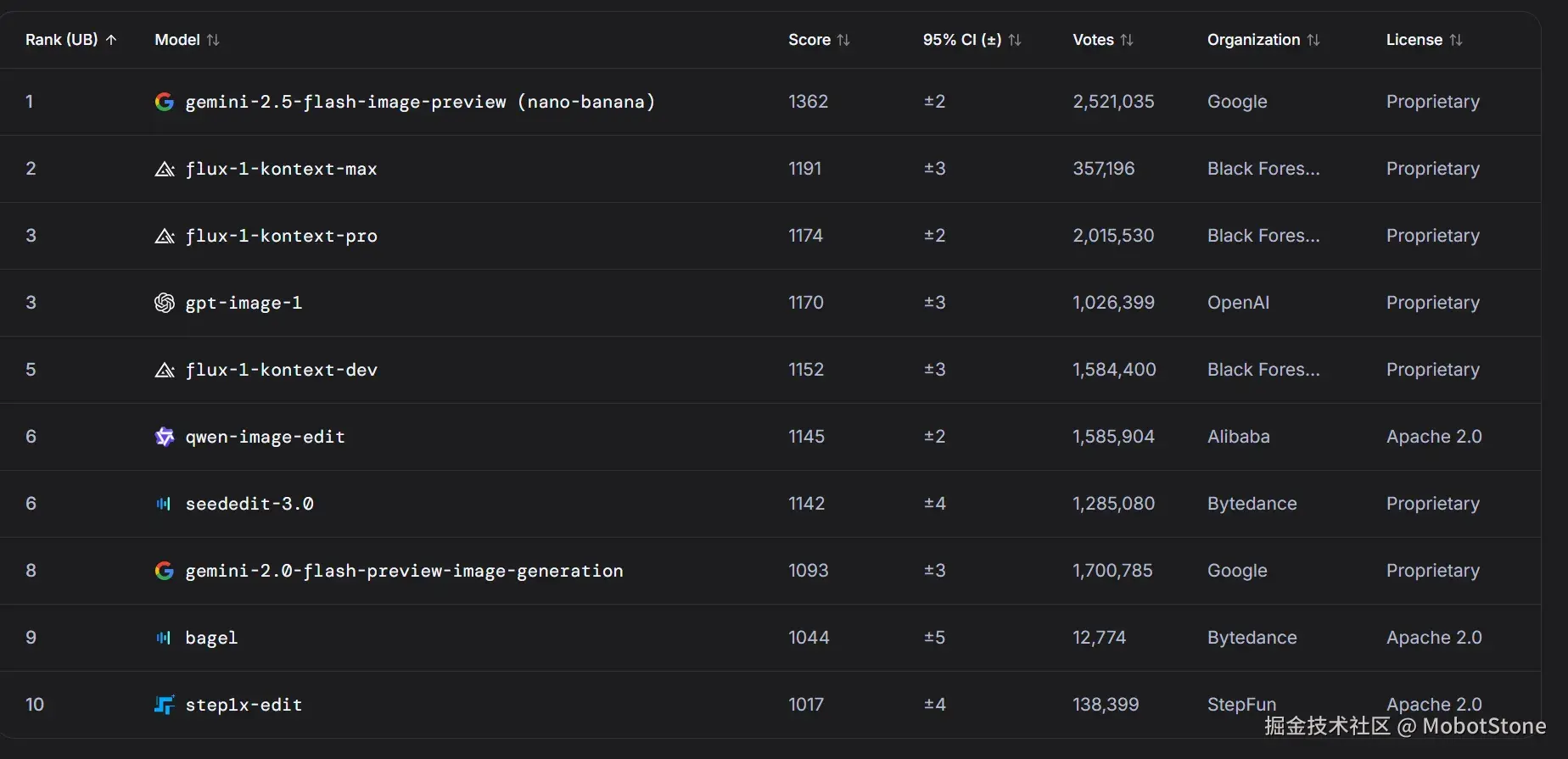Viewport: 1568px width, 759px height.
Task: Sort by the Votes column arrows
Action: click(x=1127, y=40)
